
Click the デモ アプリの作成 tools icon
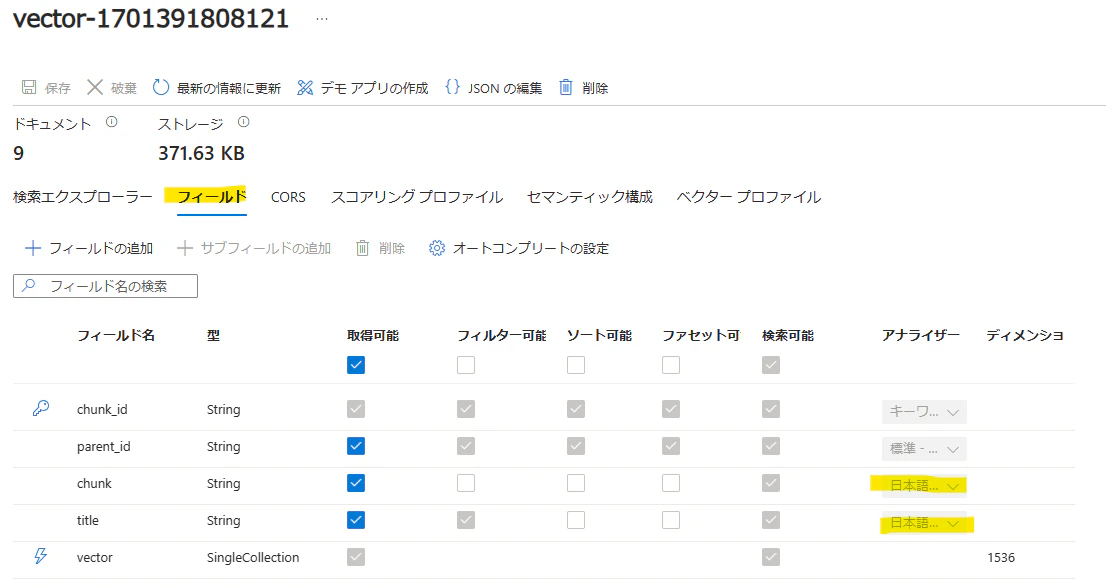305,87
